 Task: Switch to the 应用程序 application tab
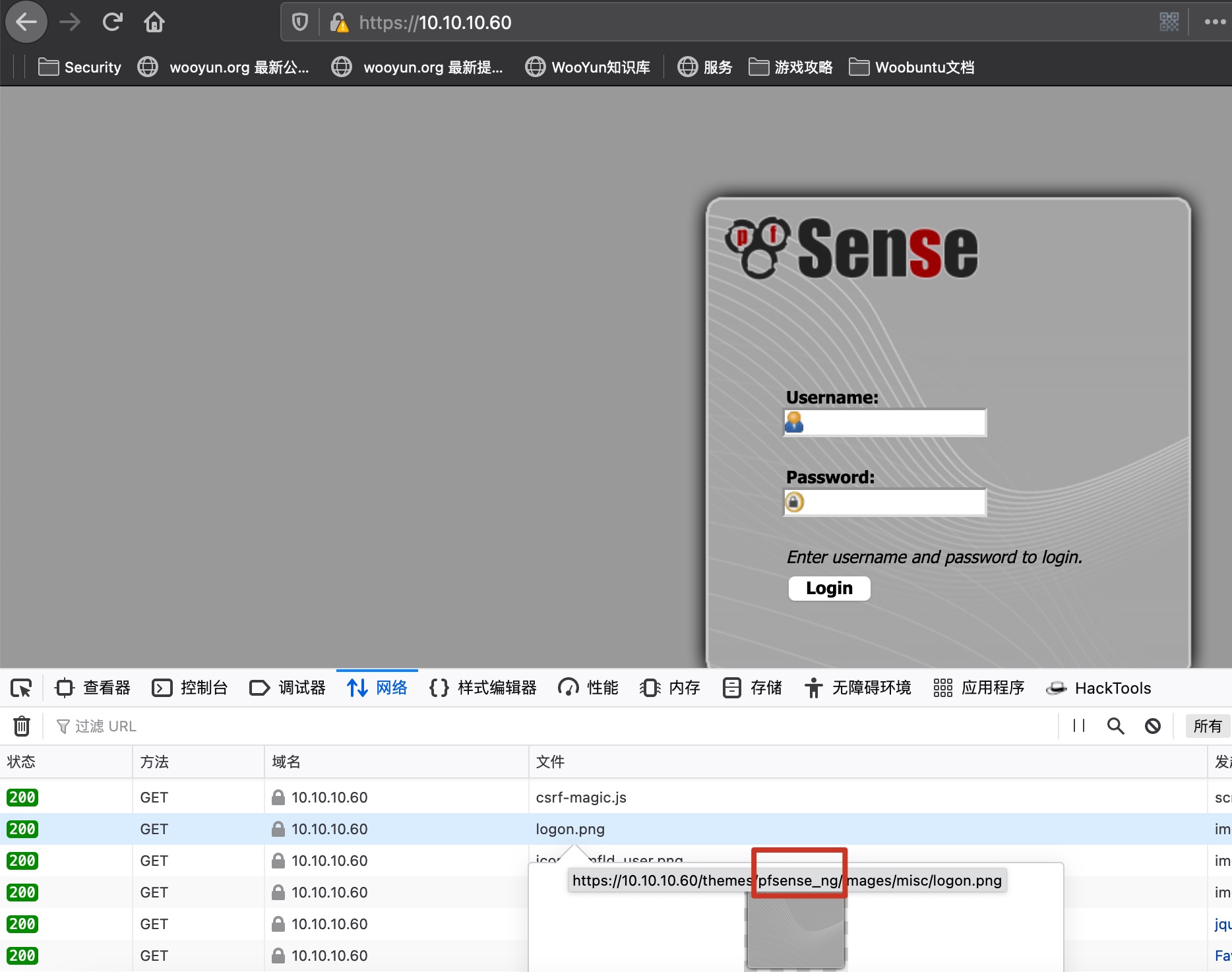click(x=979, y=688)
